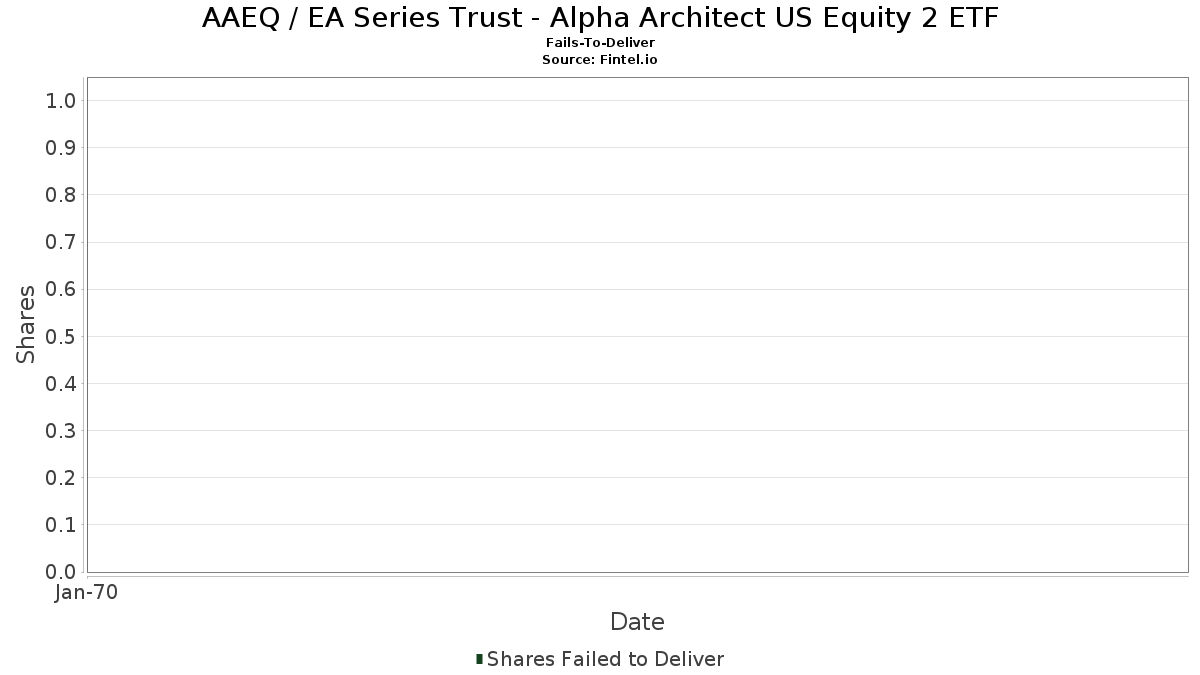1200x675 pixels.
Task: Click the 0.7 y-axis tick label
Action: pos(61,242)
